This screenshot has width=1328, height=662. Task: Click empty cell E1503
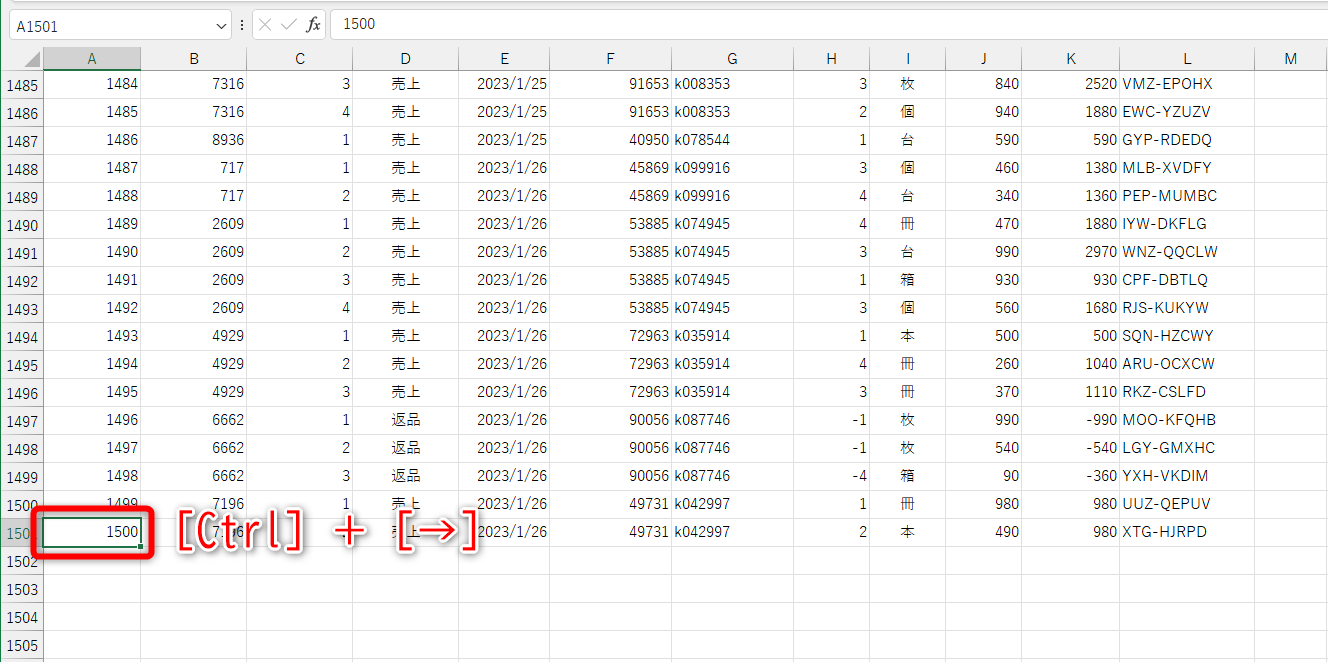[x=505, y=589]
